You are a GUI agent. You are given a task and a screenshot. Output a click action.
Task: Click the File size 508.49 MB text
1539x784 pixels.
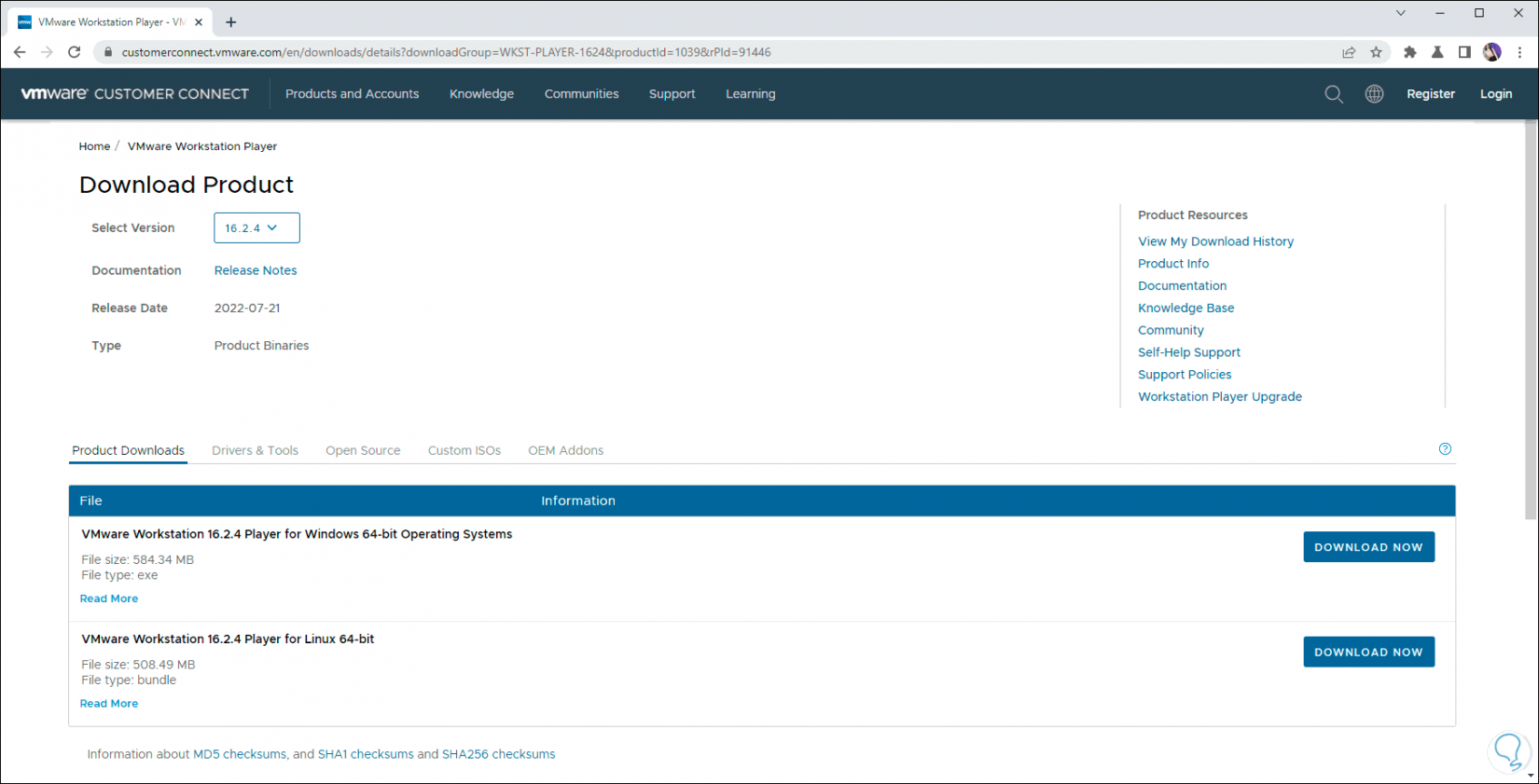click(138, 666)
